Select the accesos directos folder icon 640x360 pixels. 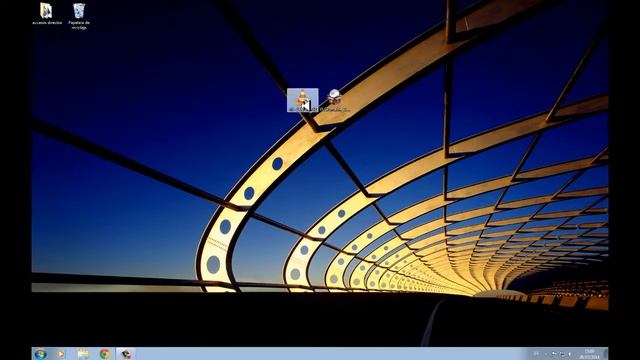[x=47, y=13]
